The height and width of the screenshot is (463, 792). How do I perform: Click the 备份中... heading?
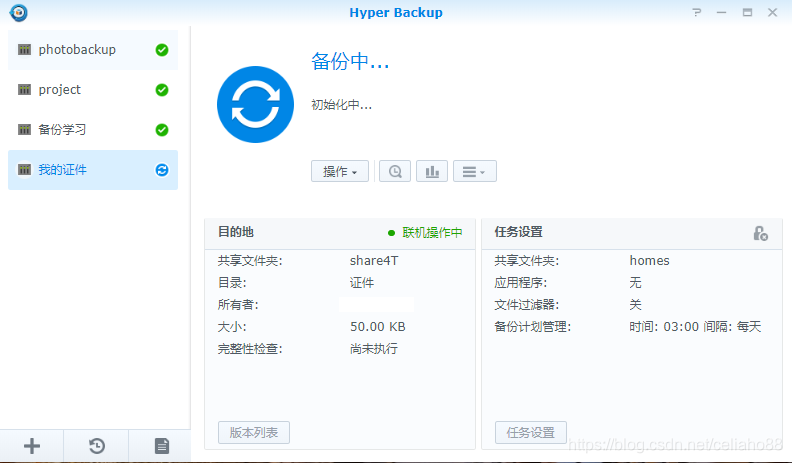tap(350, 62)
